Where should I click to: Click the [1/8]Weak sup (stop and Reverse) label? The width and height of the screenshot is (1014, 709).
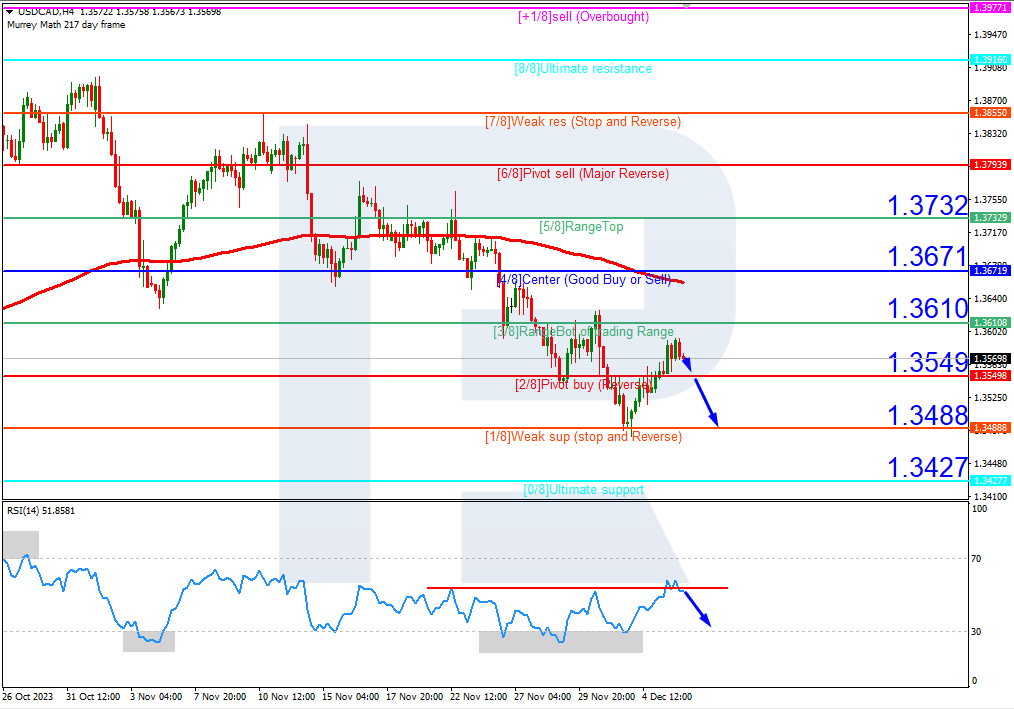[584, 437]
